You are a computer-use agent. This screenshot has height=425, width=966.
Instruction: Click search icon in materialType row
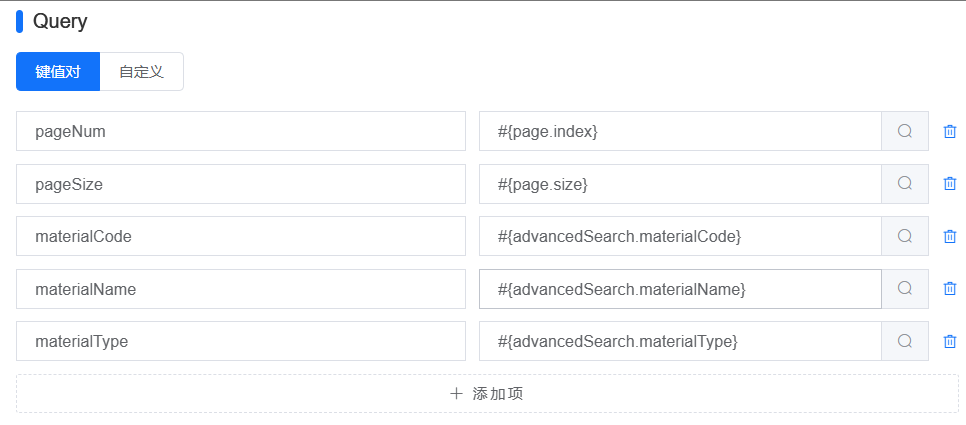pos(904,341)
